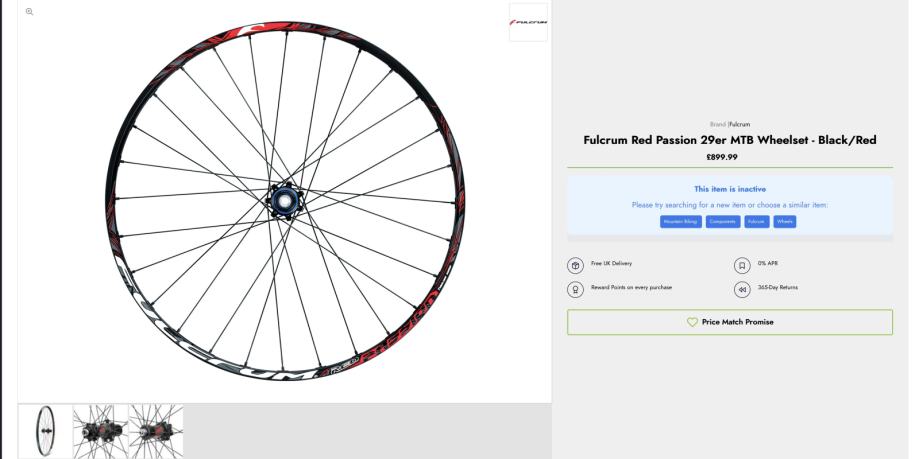Click the heart icon beside Price Match Promise
919x459 pixels.
(x=691, y=322)
